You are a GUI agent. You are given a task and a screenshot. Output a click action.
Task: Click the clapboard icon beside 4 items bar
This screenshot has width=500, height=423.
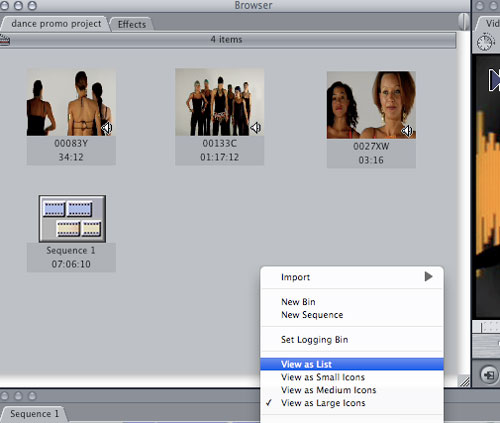coord(5,40)
